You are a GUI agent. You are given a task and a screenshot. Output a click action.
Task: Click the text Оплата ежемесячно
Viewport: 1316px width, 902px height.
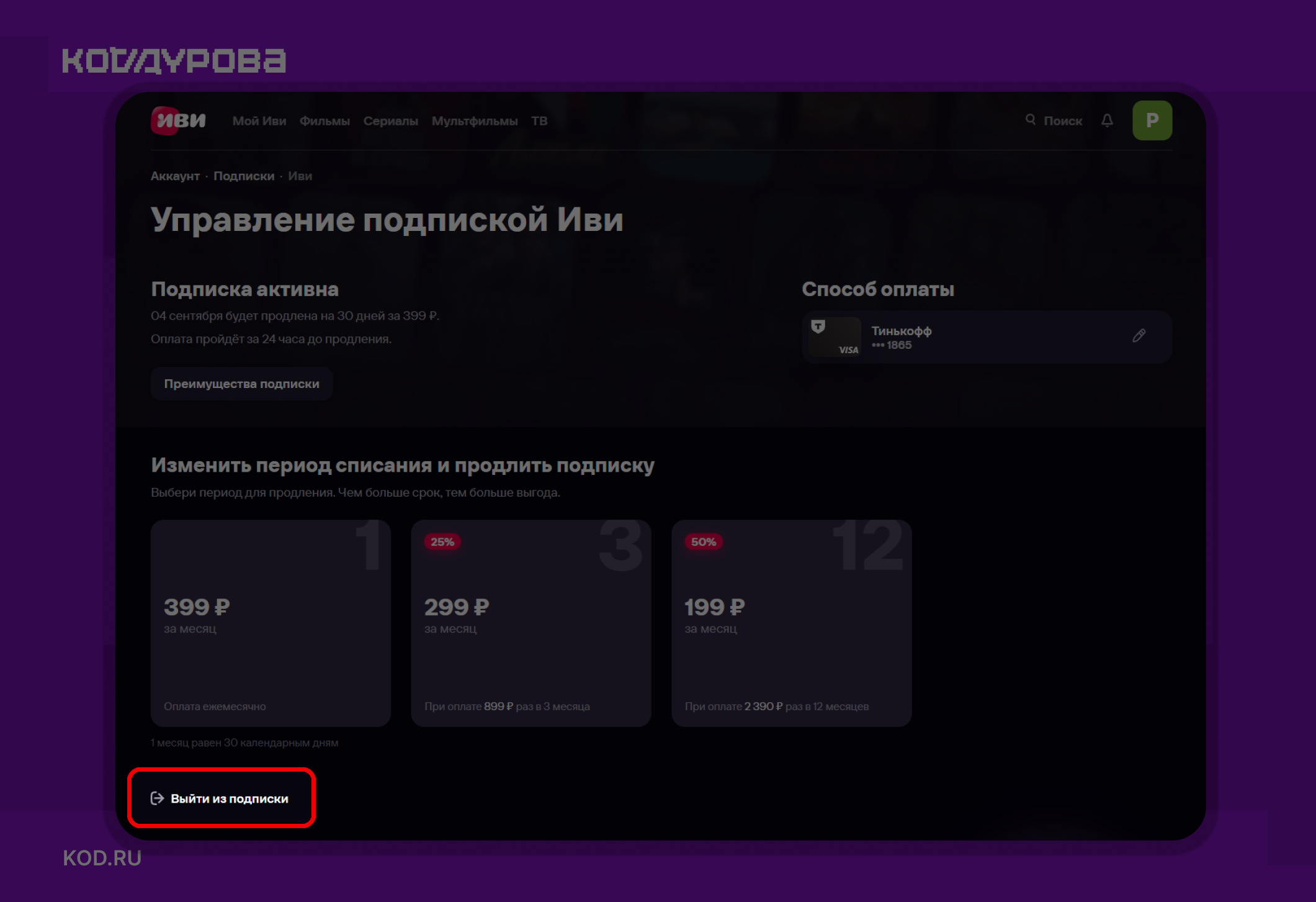(x=215, y=706)
